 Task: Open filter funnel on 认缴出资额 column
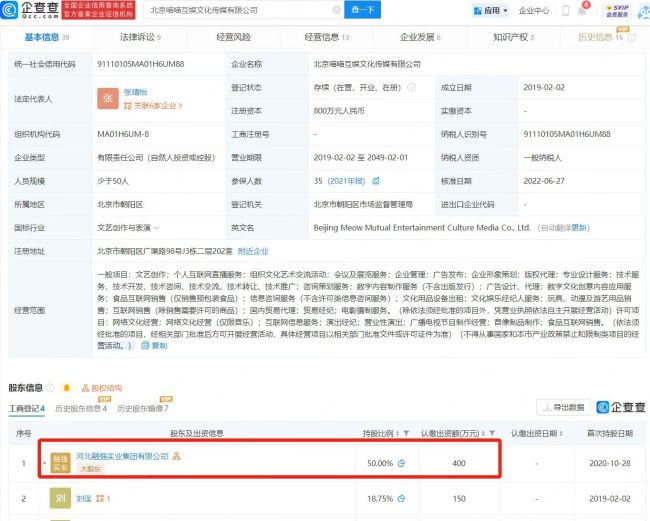point(492,434)
